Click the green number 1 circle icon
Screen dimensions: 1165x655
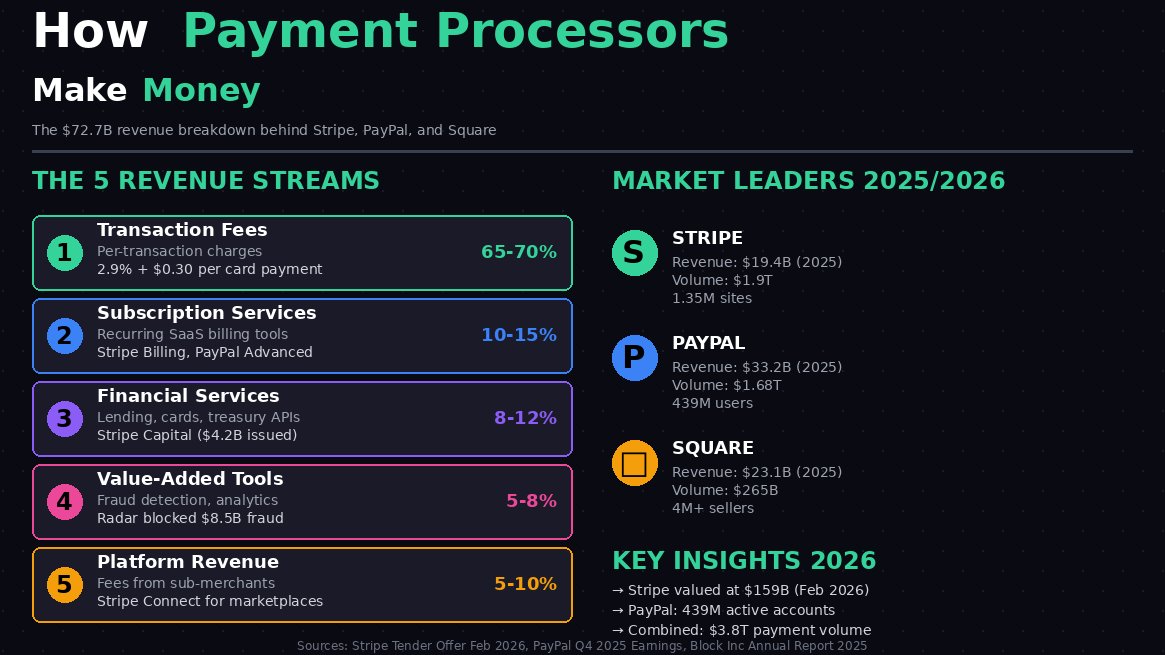coord(65,253)
